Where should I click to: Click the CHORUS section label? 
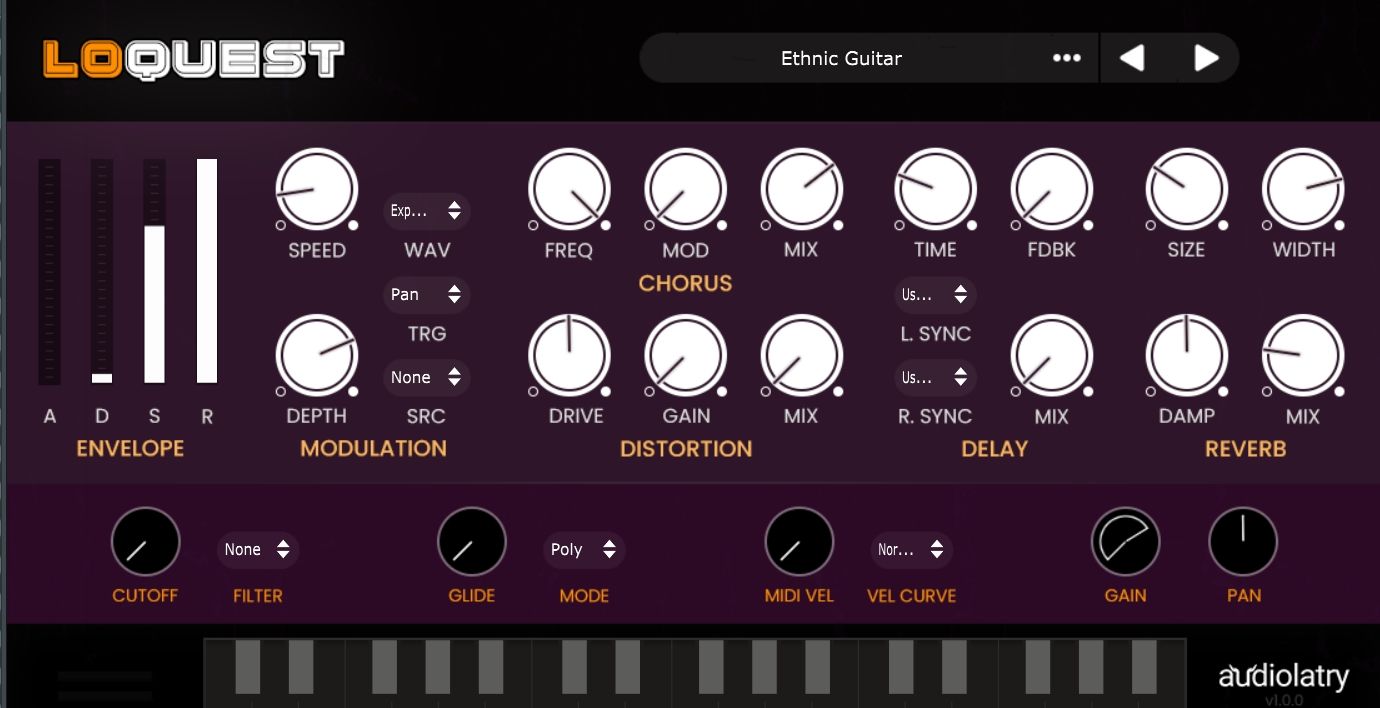pos(685,283)
